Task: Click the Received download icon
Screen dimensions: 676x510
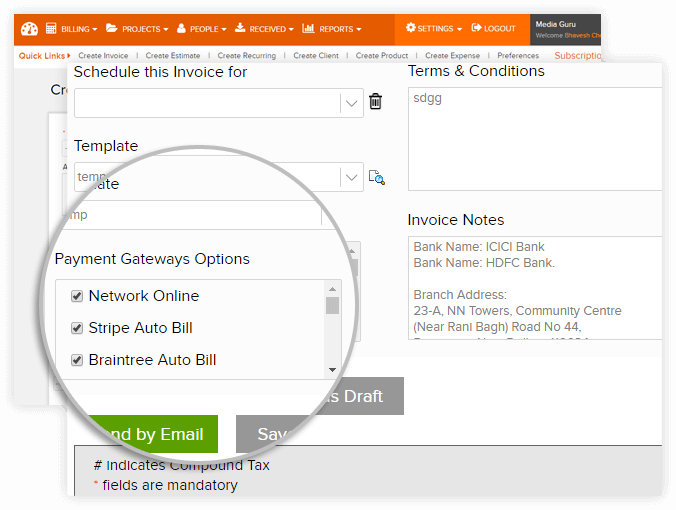Action: coord(240,28)
